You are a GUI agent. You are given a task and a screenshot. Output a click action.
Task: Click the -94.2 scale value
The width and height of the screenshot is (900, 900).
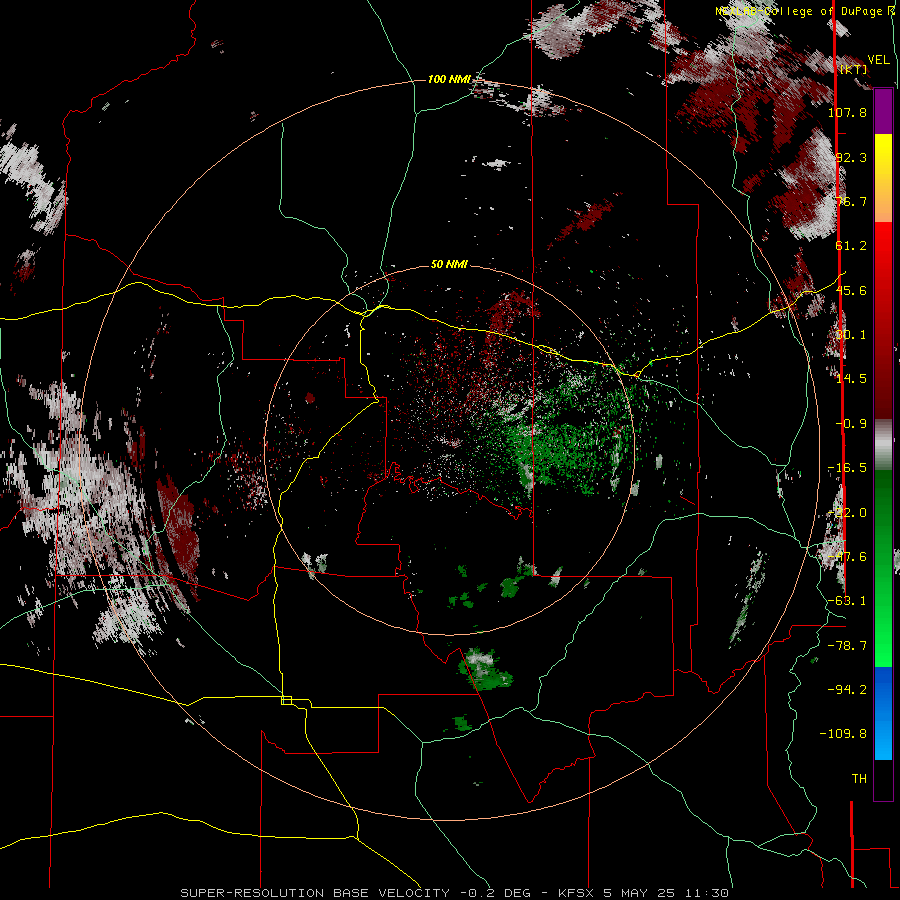(847, 690)
